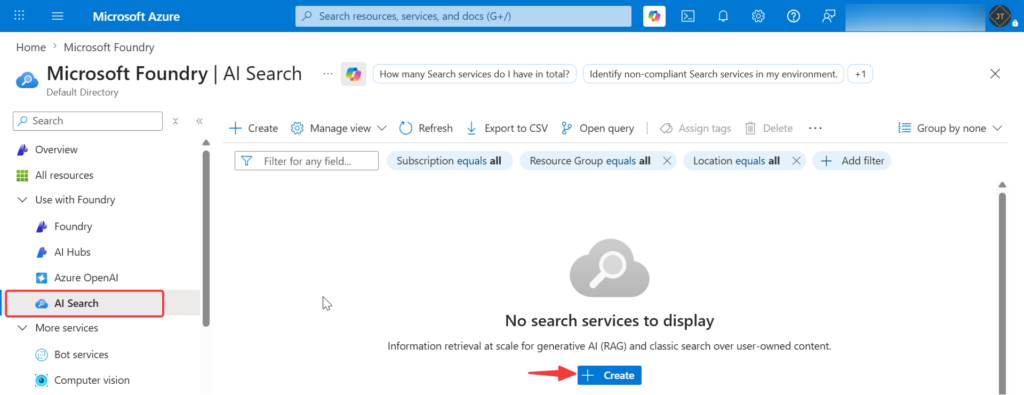Click the Filter for any field box
The image size is (1024, 395).
306,161
